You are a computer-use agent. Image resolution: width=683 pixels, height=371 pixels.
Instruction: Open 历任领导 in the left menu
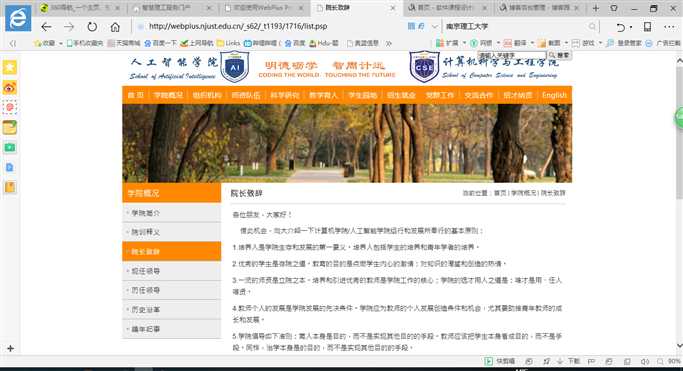tap(172, 290)
